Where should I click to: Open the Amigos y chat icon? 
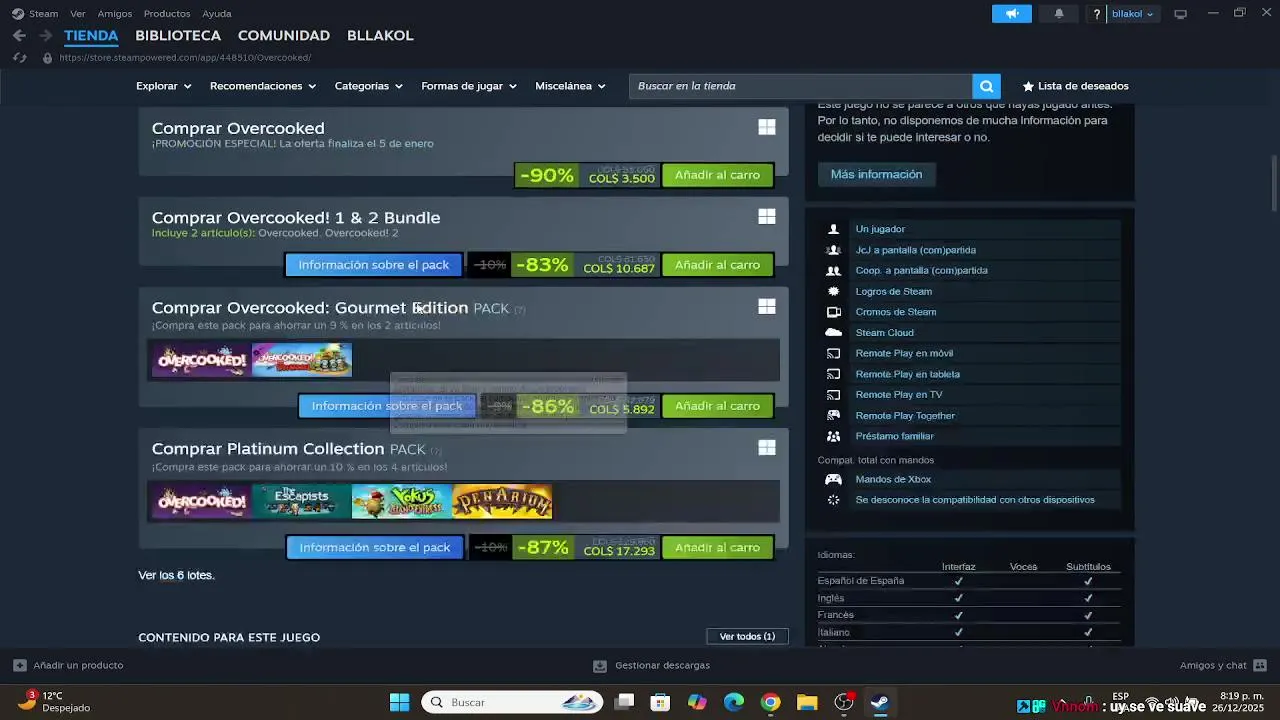coord(1260,665)
